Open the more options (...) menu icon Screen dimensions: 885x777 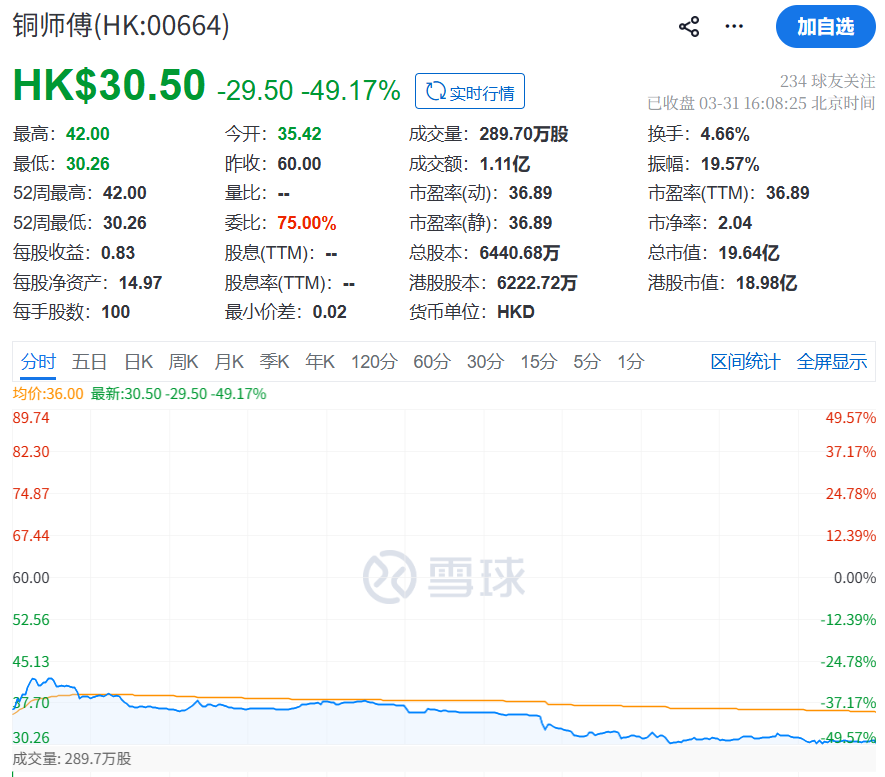[733, 27]
